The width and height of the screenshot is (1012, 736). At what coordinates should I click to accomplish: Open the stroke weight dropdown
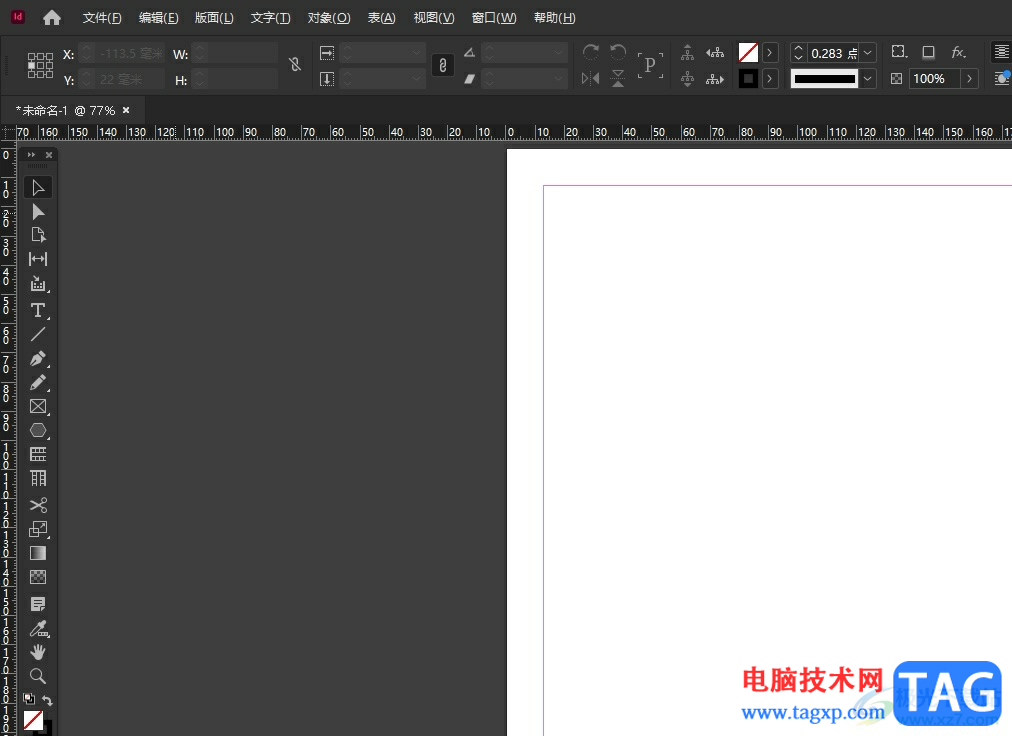click(x=868, y=53)
